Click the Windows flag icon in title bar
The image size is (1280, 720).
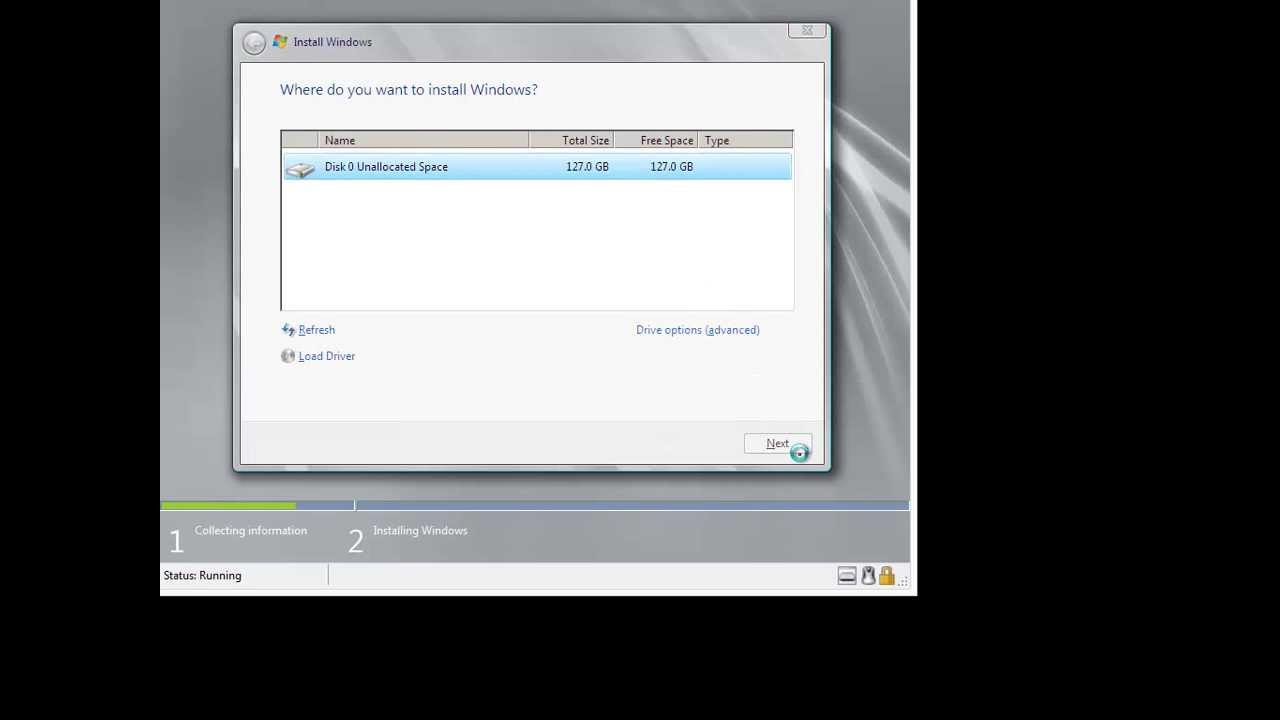pyautogui.click(x=280, y=42)
